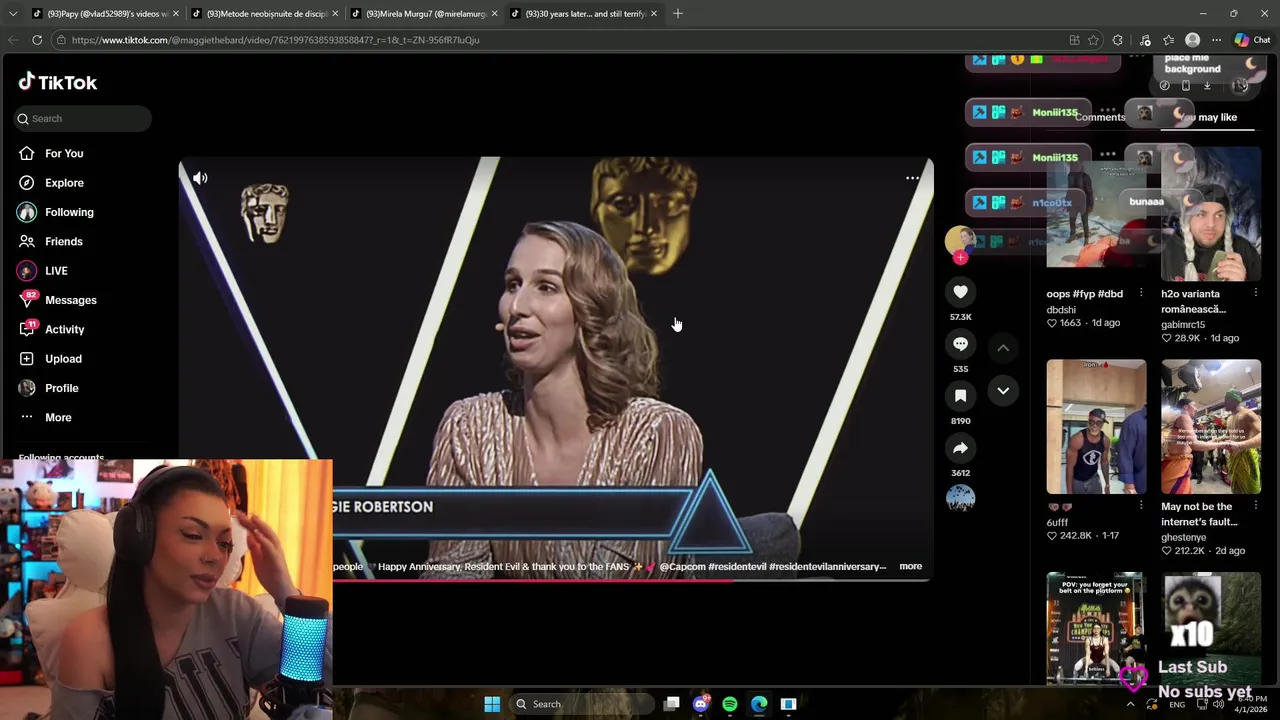Bookmark the video to favorites

(x=960, y=395)
